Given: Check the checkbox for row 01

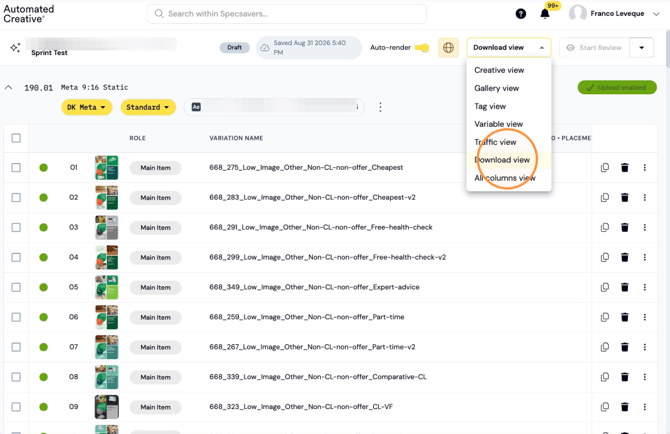Looking at the screenshot, I should (x=16, y=167).
